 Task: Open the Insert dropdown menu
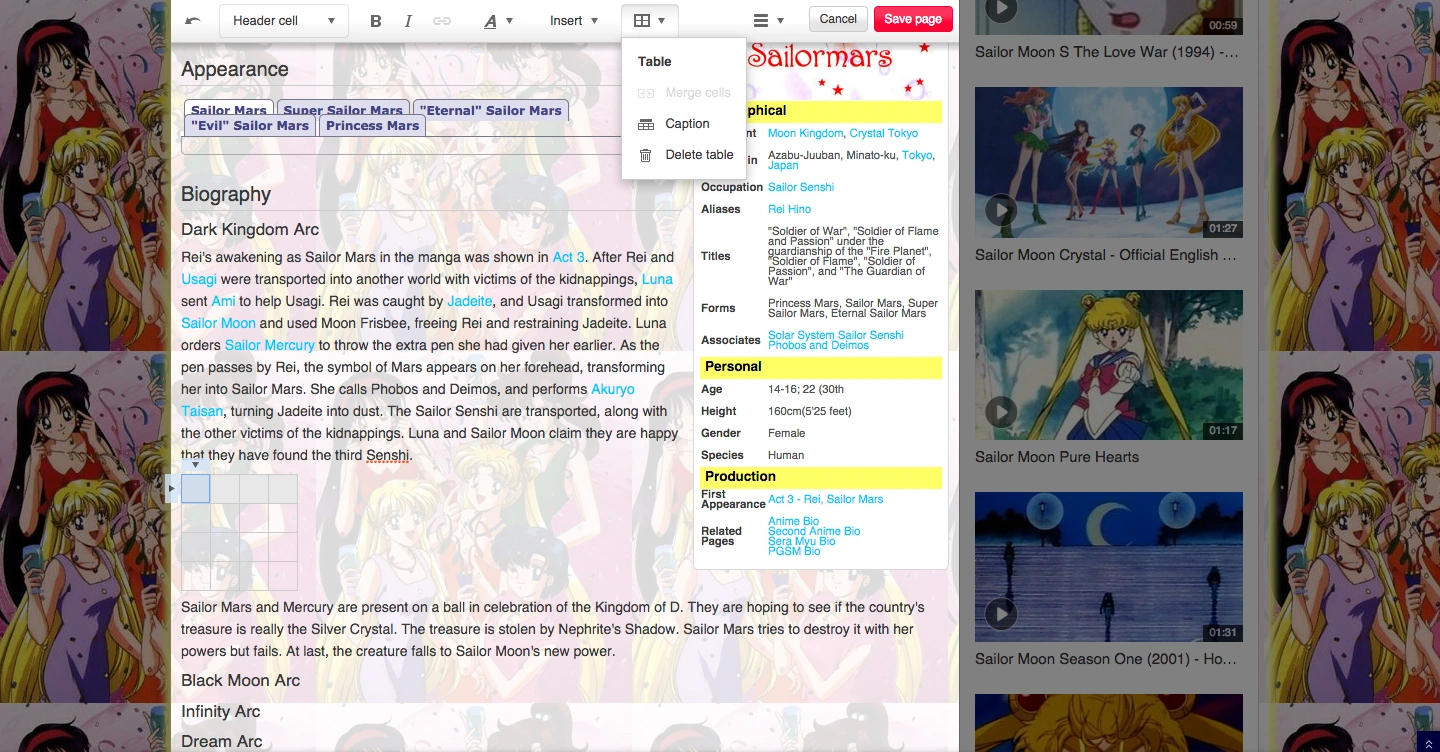click(574, 21)
